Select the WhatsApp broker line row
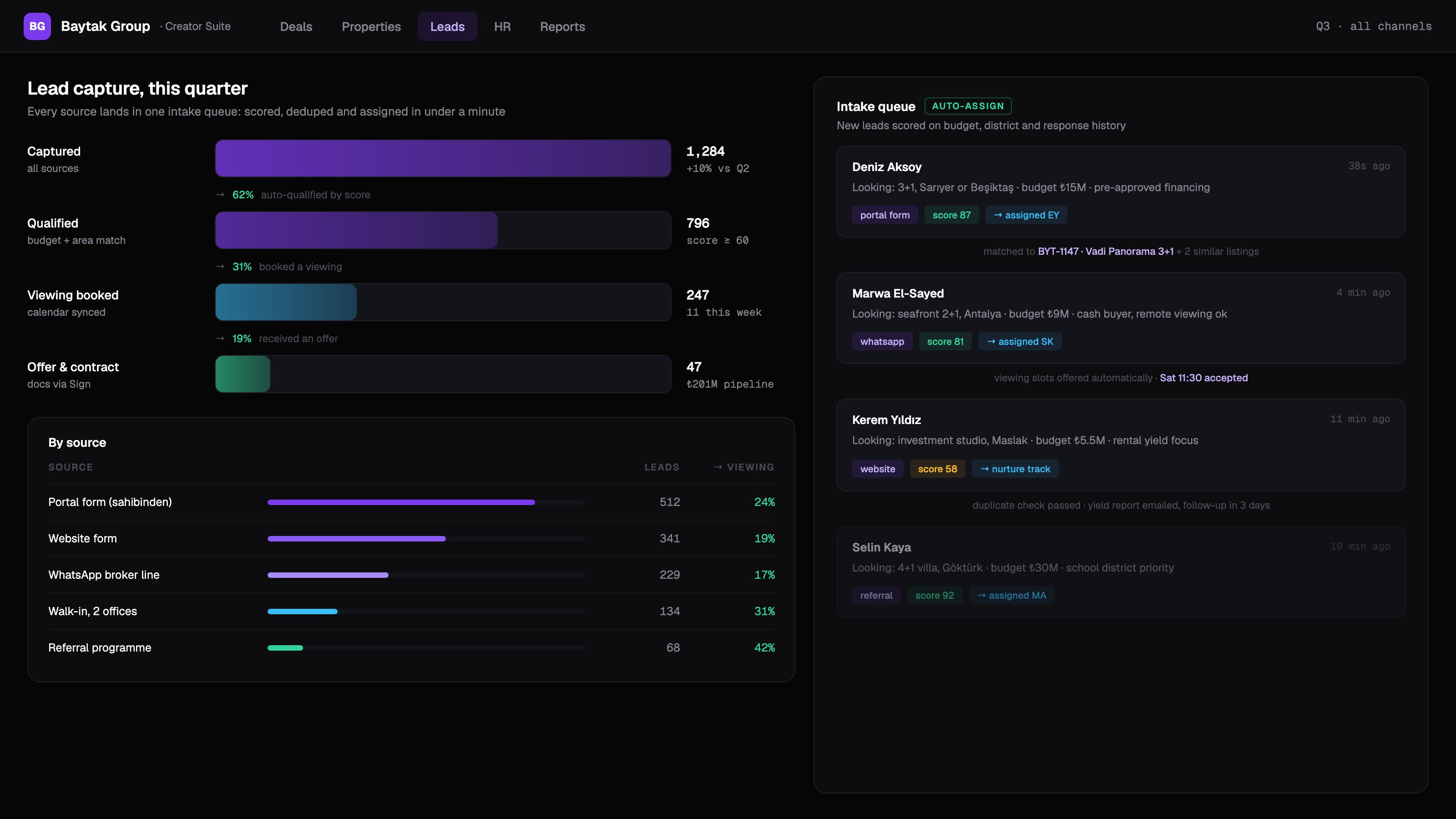This screenshot has width=1456, height=819. pos(411,575)
